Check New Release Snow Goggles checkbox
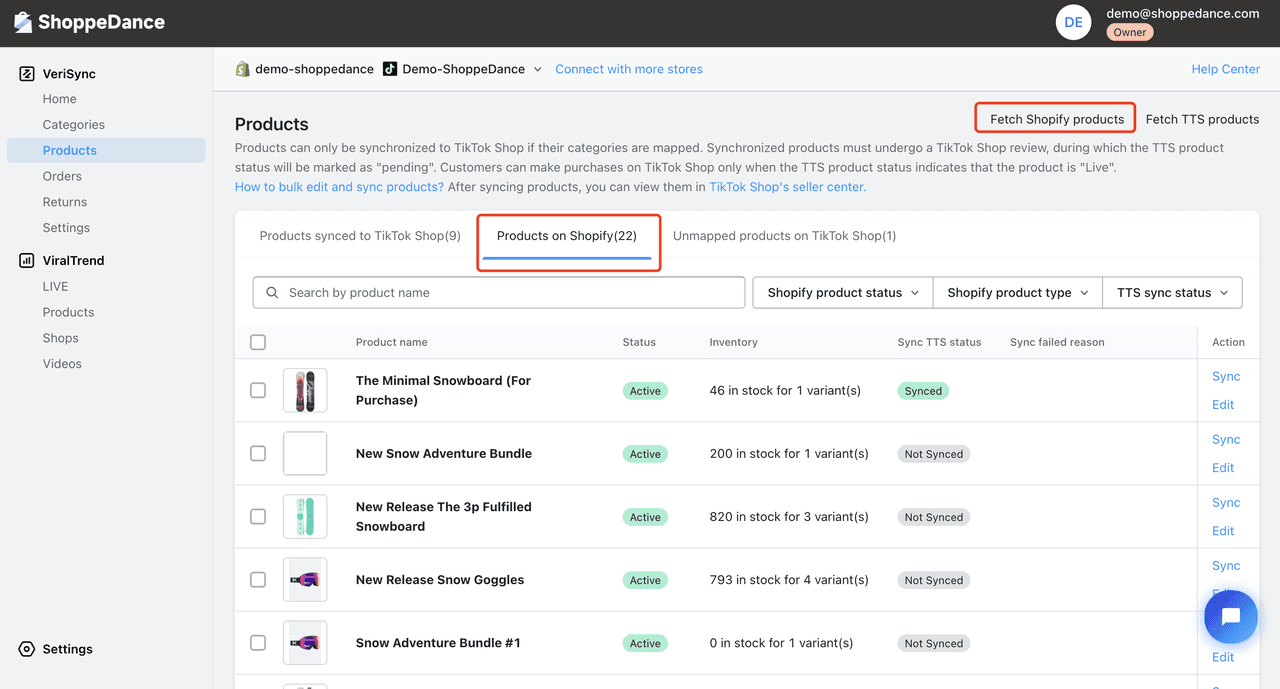Screen dimensions: 1280x689 (258, 579)
